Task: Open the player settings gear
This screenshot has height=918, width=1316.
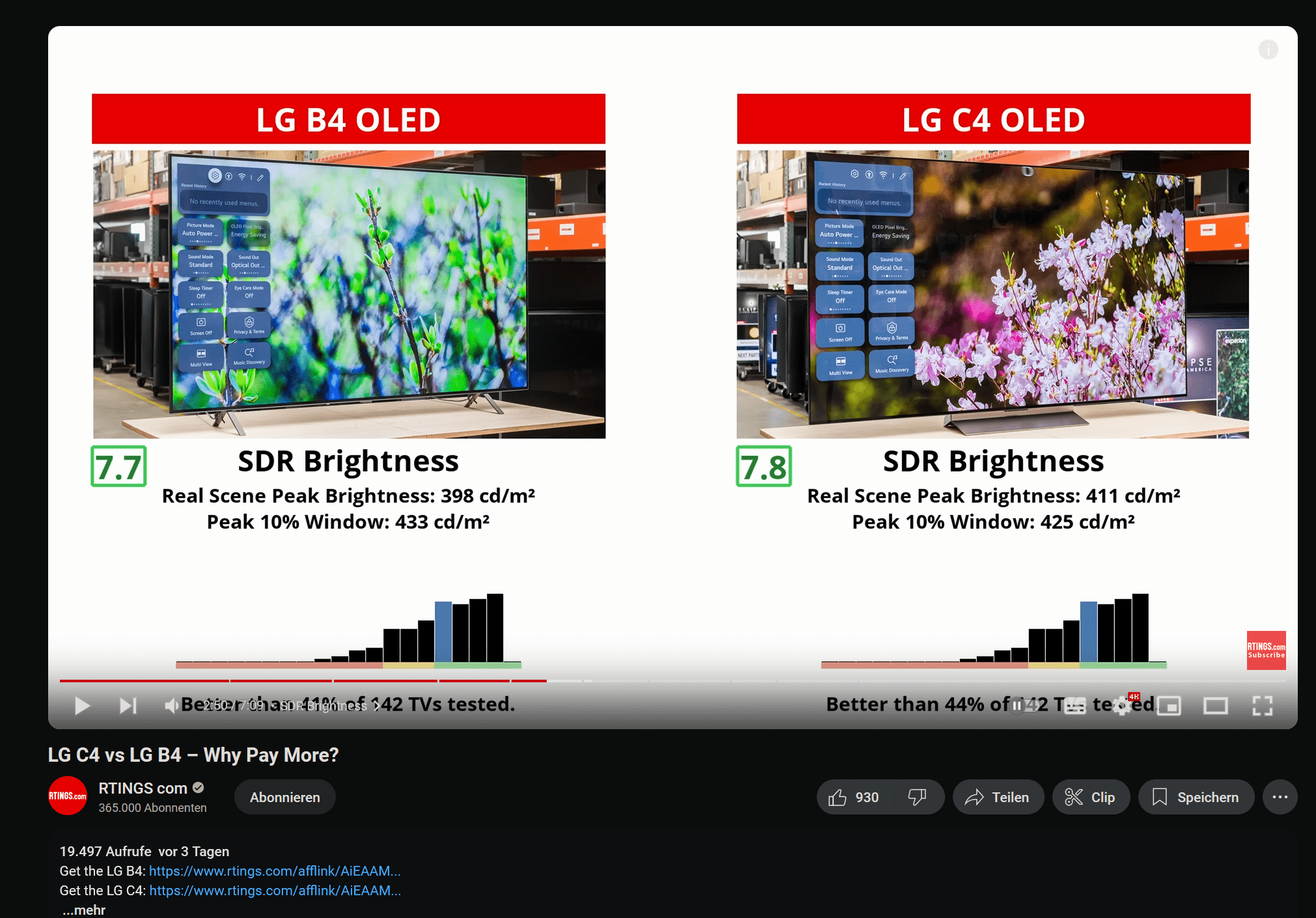Action: click(x=1121, y=706)
